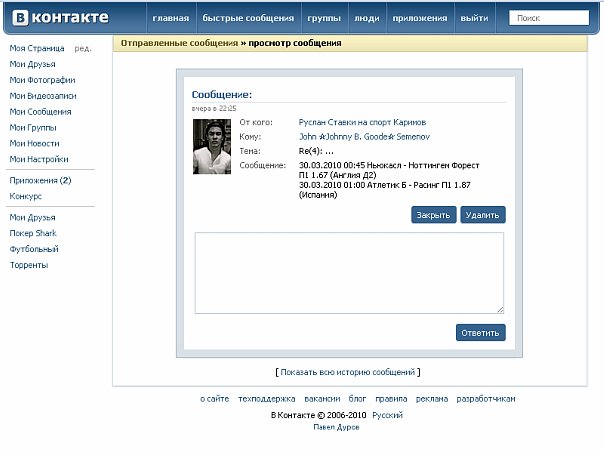Click the Отправленные сообщения breadcrumb link
Viewport: 604px width, 453px height.
point(178,43)
